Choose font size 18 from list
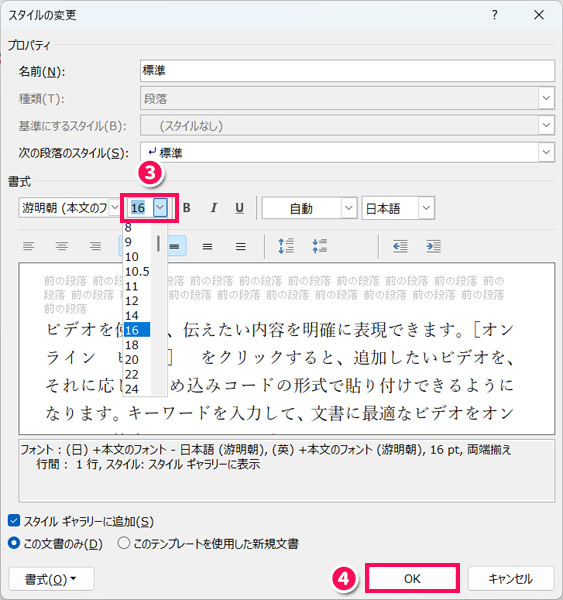This screenshot has width=563, height=600. (x=137, y=345)
